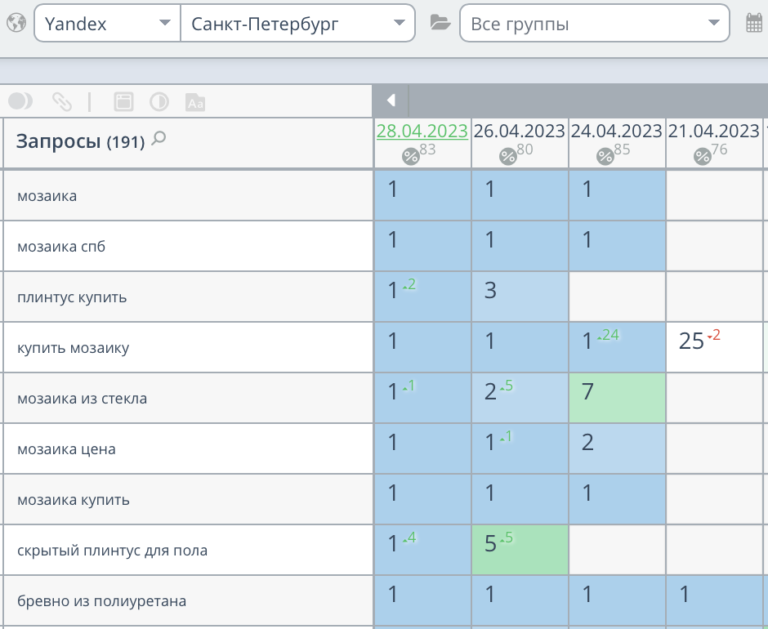Viewport: 768px width, 629px height.
Task: Open the Санкт-Петербург region dropdown
Action: tap(297, 23)
